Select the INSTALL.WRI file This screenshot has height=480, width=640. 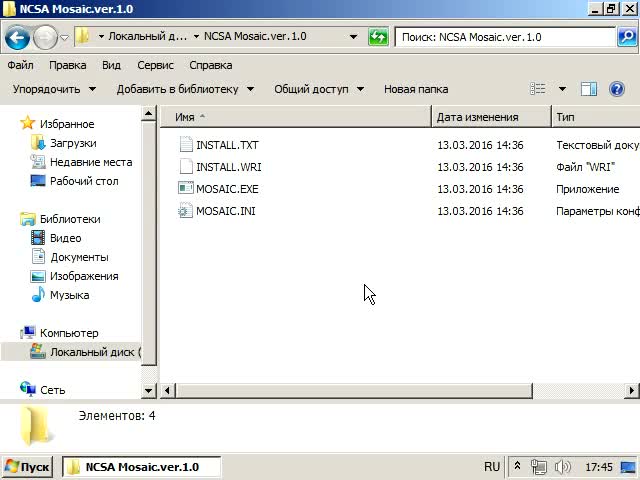pos(228,167)
